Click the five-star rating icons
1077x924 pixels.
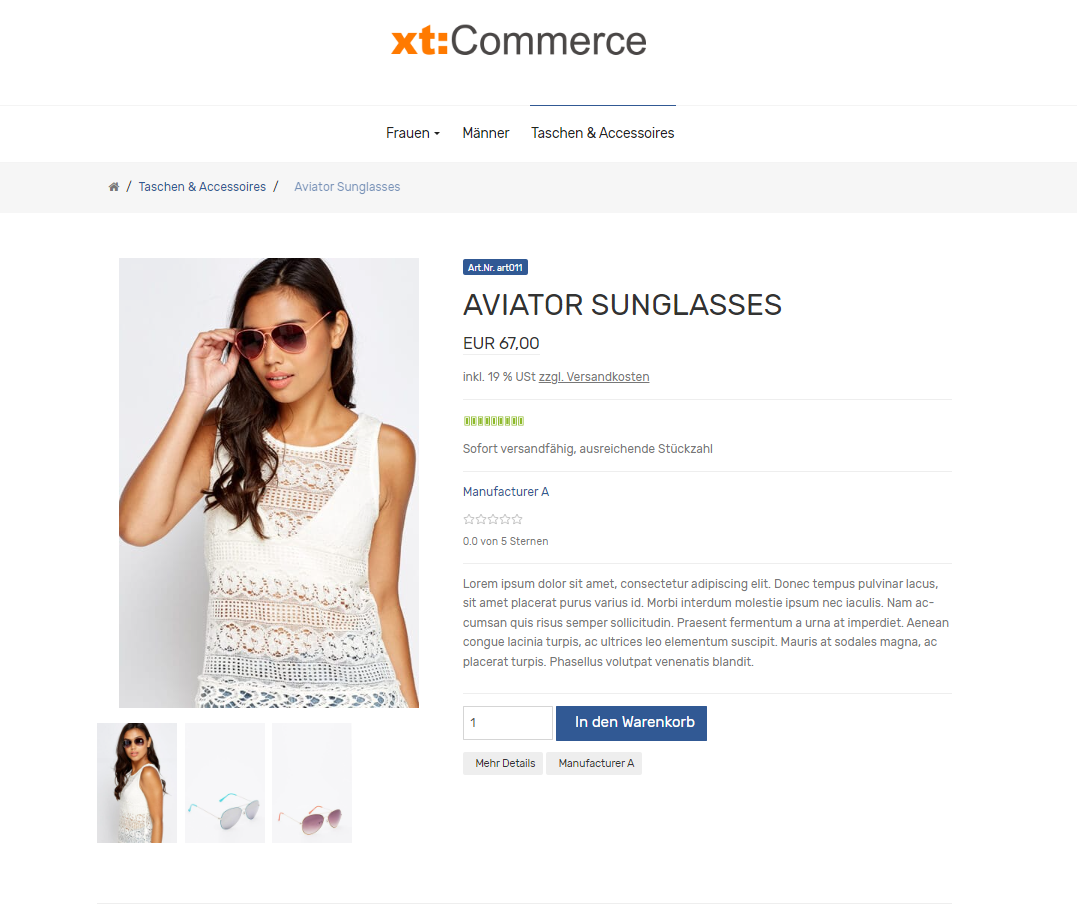[493, 519]
